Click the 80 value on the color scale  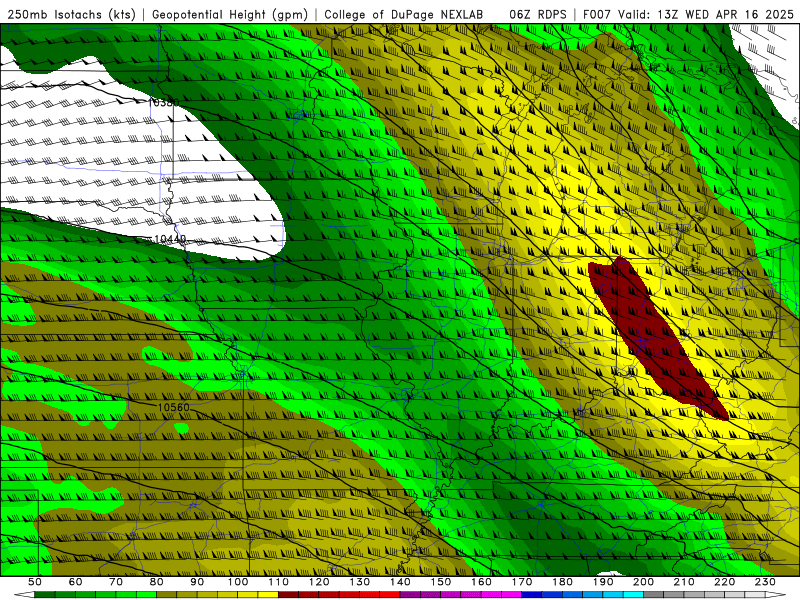point(157,582)
